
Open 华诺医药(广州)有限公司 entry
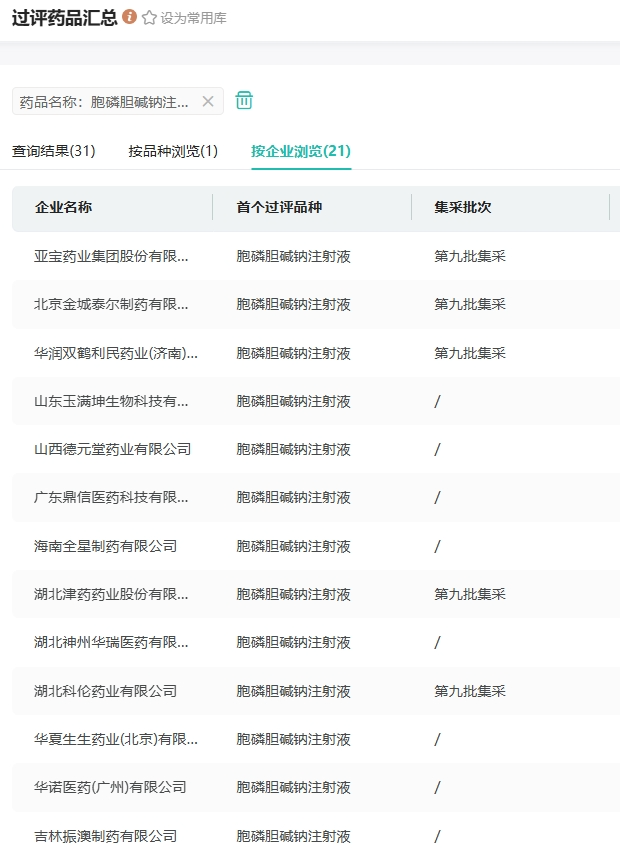[110, 787]
